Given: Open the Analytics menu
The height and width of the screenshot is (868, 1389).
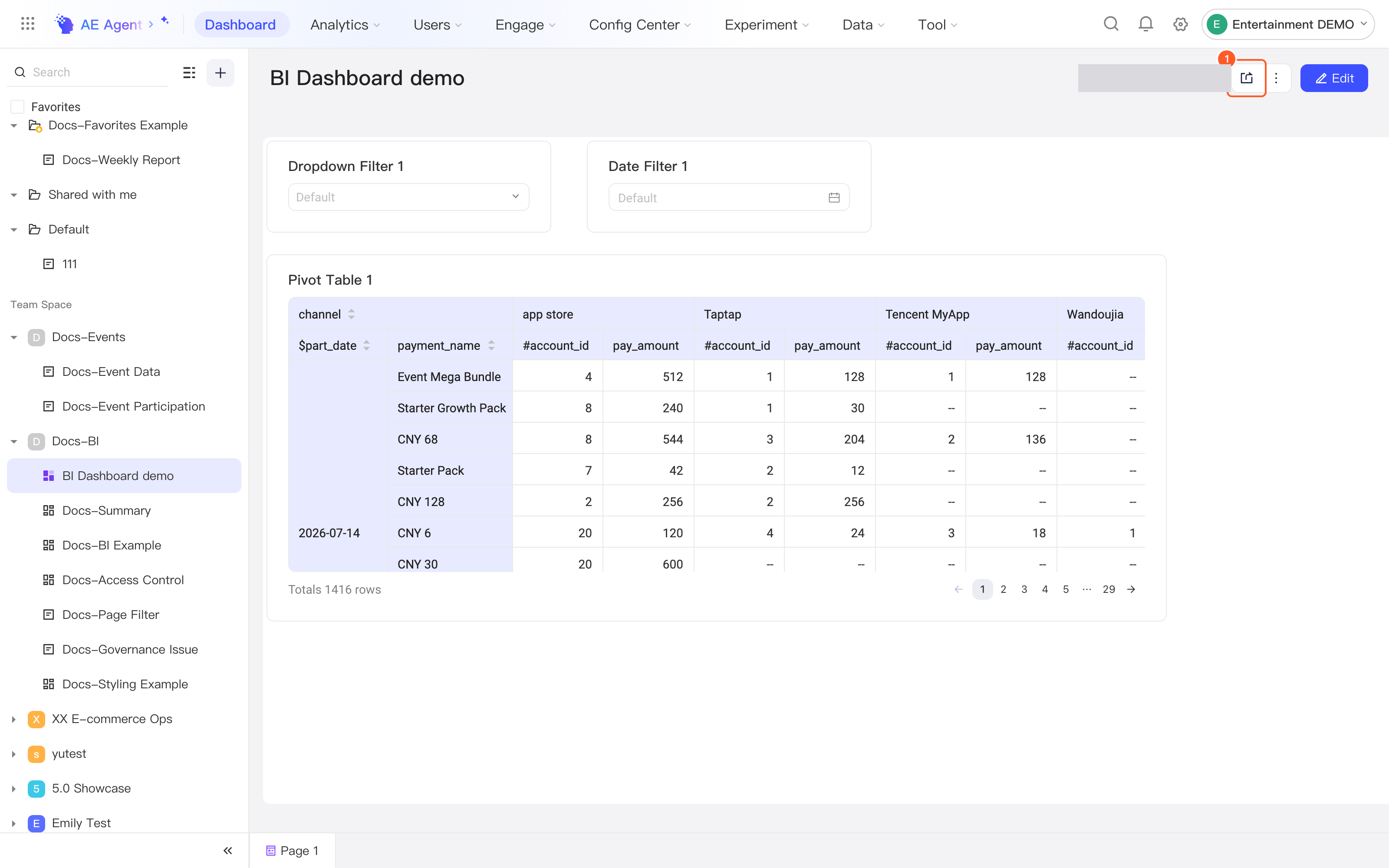Looking at the screenshot, I should point(345,25).
